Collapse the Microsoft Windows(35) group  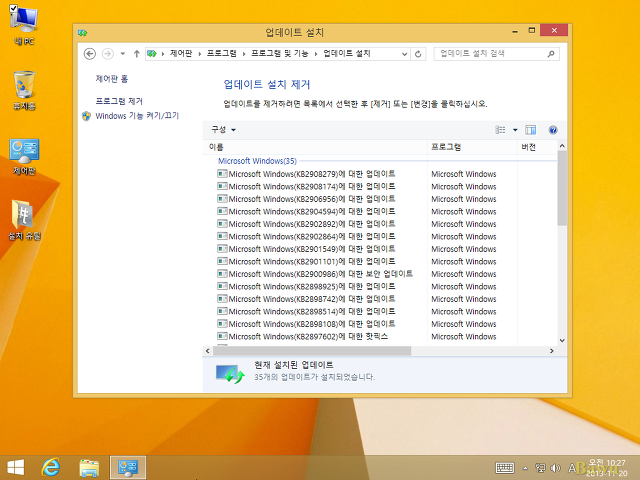257,161
